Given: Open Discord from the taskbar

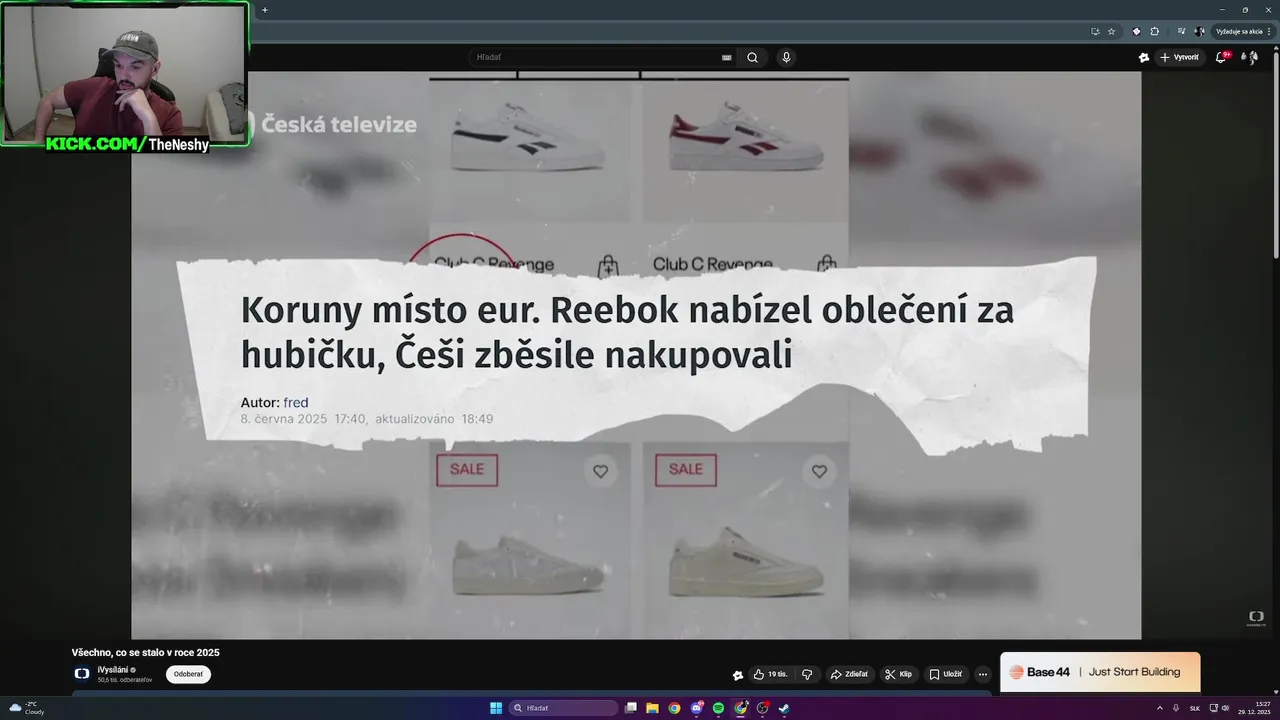Looking at the screenshot, I should (697, 708).
